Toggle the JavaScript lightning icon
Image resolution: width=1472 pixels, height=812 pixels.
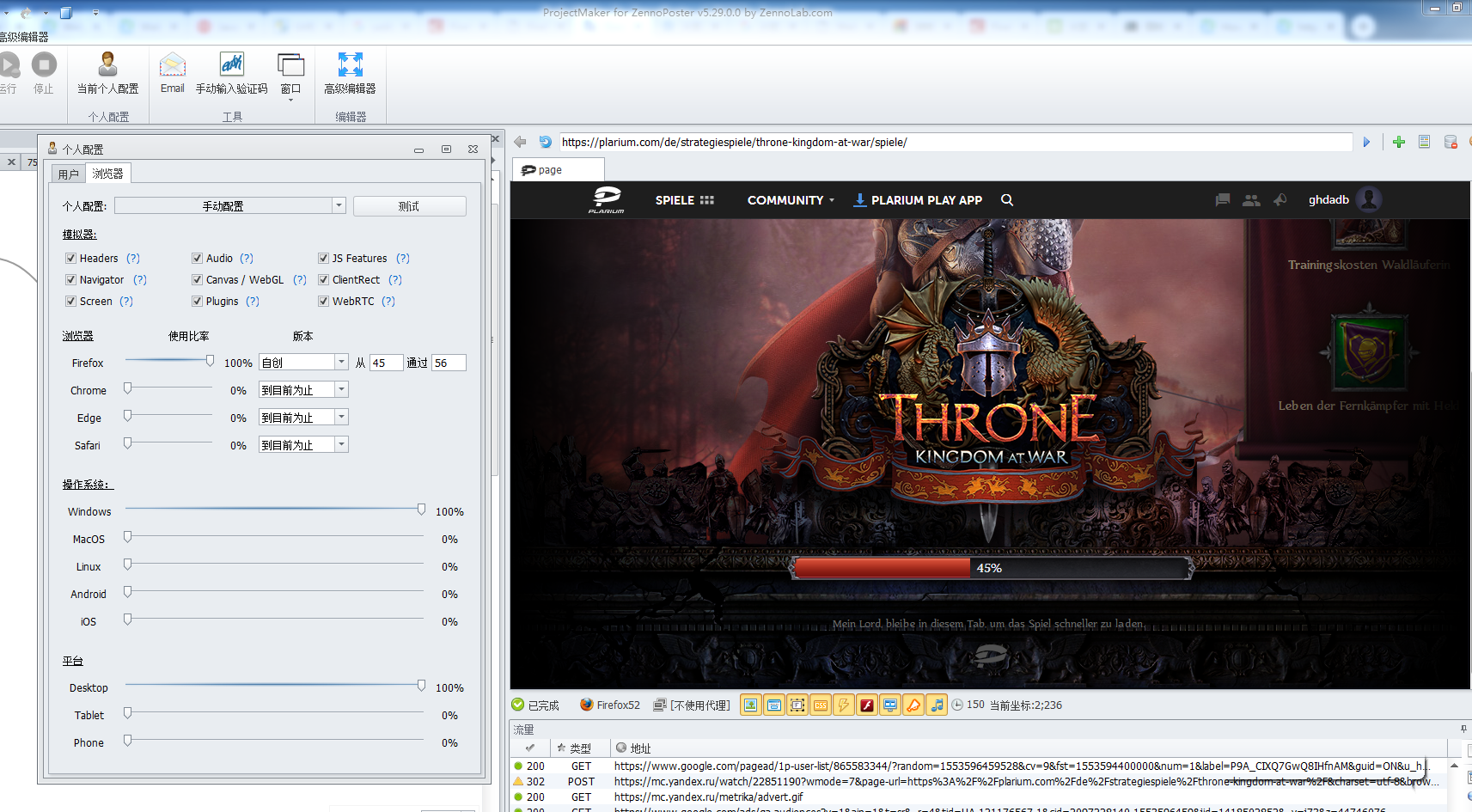pos(844,705)
